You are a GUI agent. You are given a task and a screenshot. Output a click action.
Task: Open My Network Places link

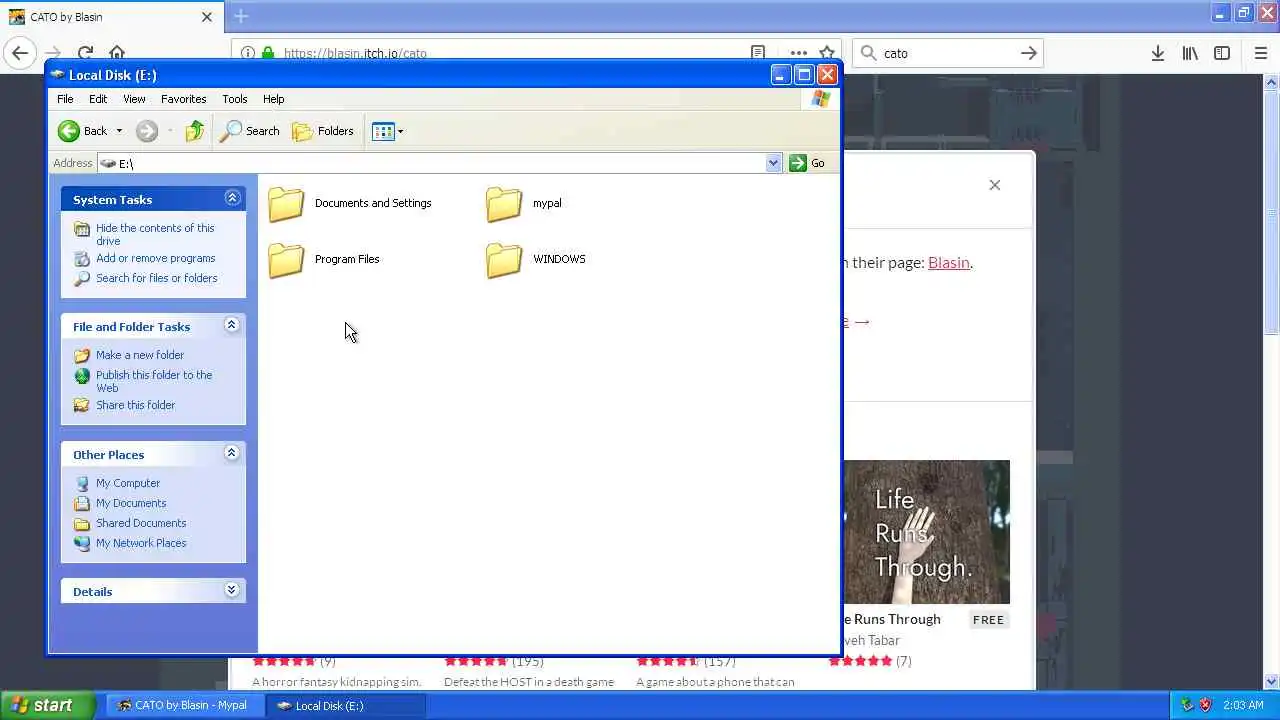pyautogui.click(x=141, y=543)
